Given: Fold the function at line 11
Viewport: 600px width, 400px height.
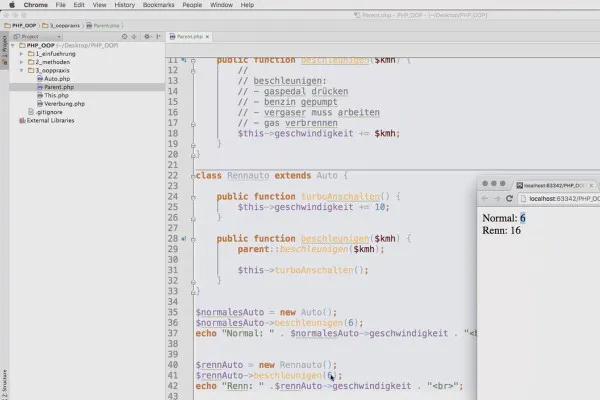Looking at the screenshot, I should (193, 60).
